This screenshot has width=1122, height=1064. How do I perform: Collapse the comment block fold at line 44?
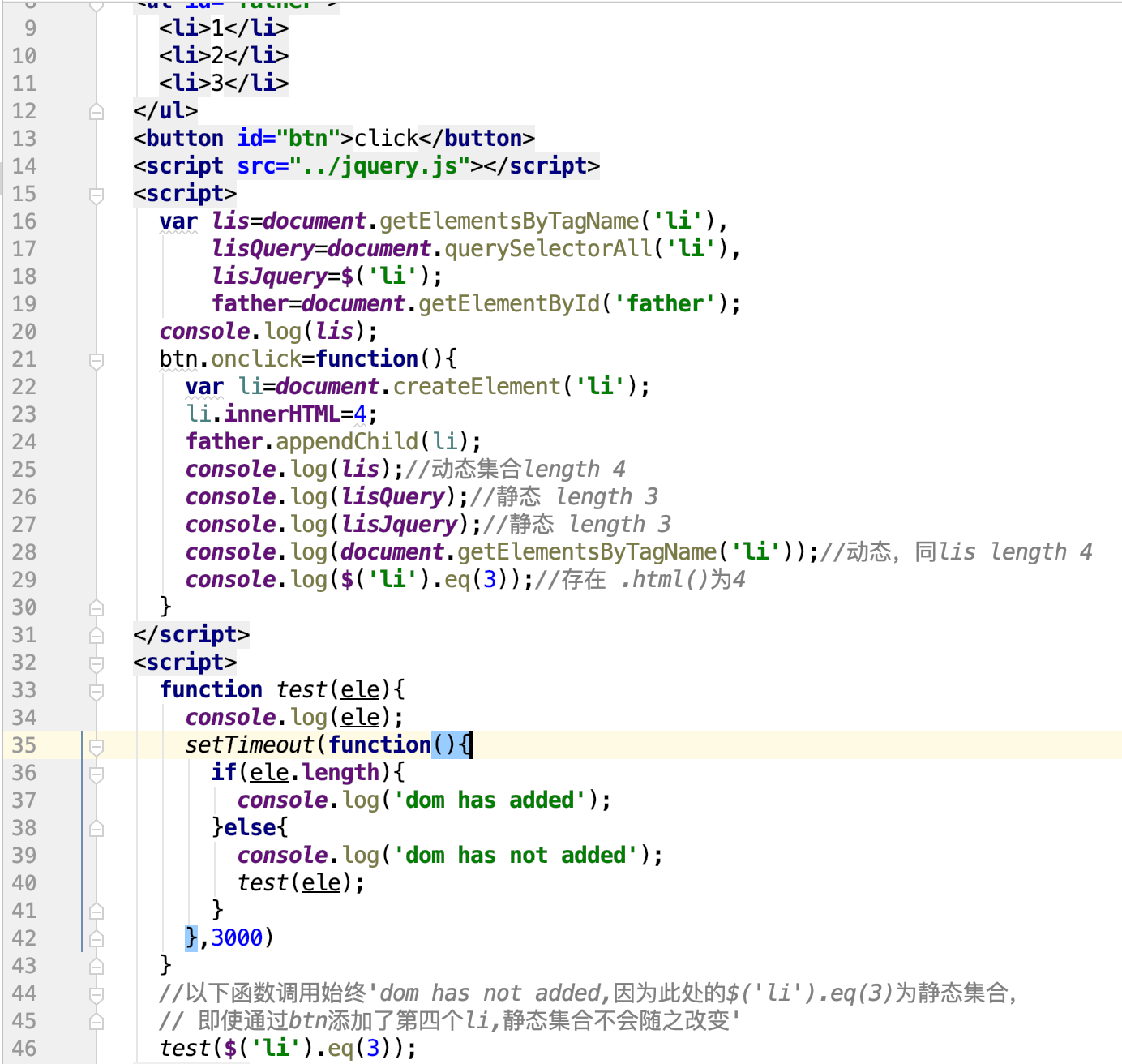pos(96,994)
